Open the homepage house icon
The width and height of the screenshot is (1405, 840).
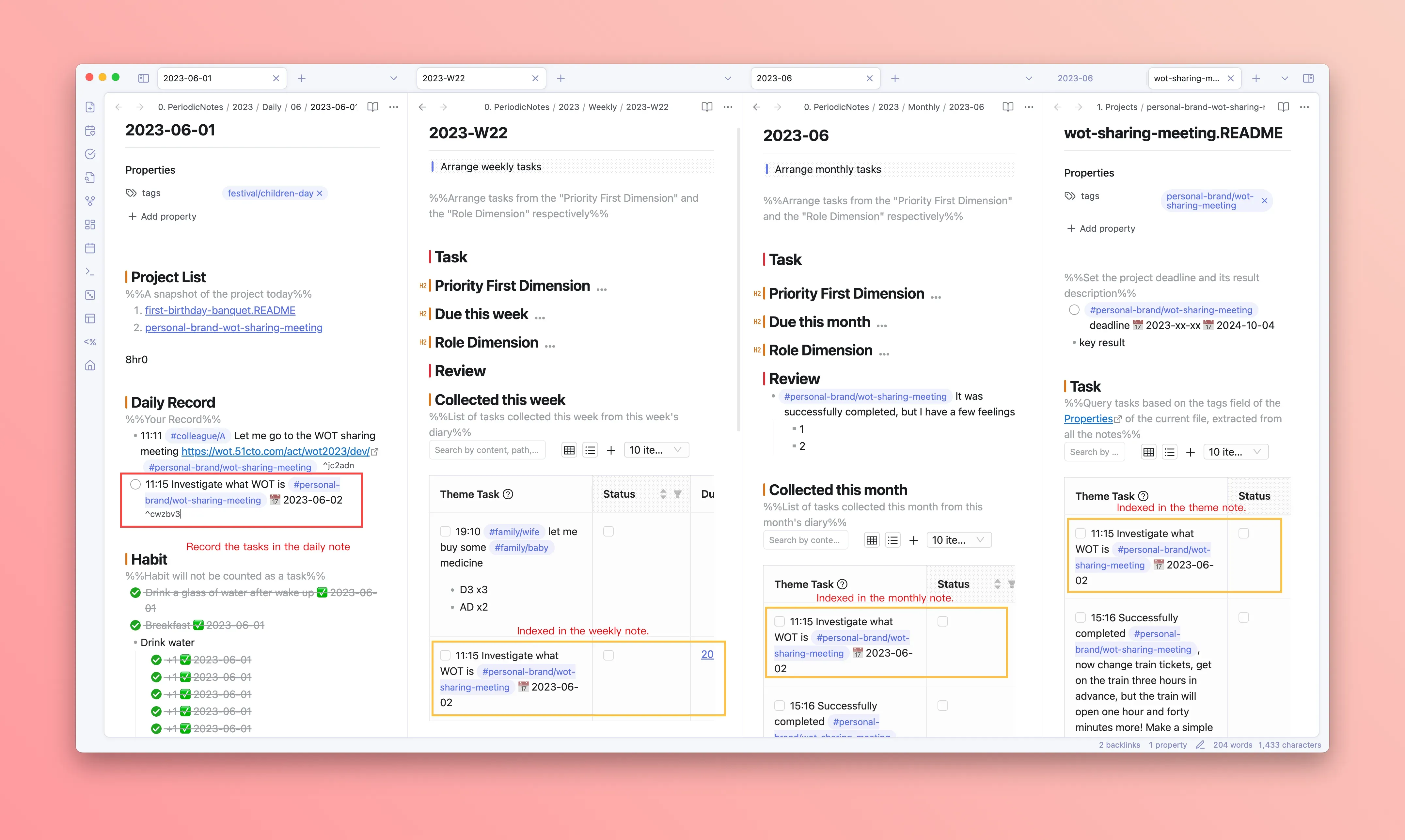click(x=90, y=366)
